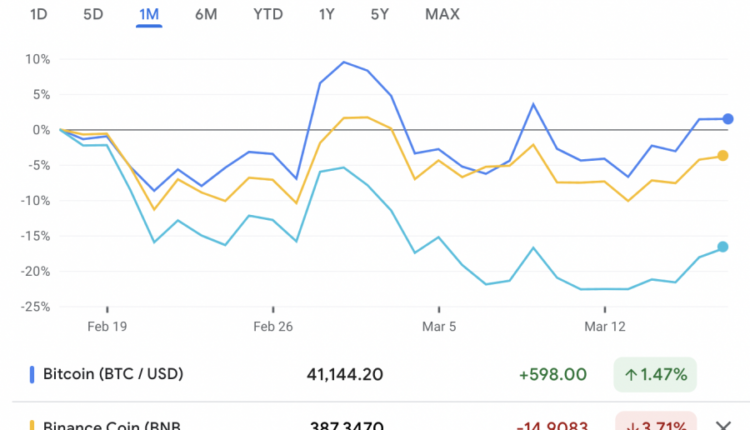Click Bitcoin's 41,144.20 price value

click(x=345, y=375)
